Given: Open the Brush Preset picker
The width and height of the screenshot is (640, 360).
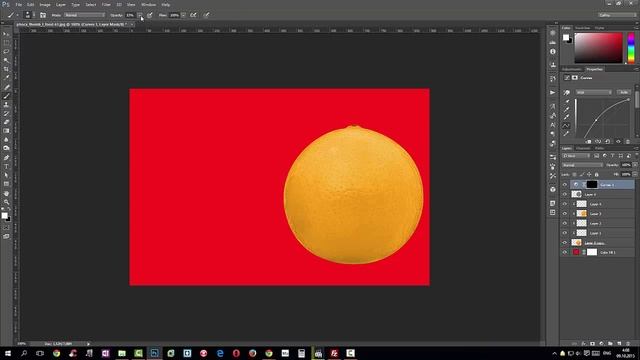Looking at the screenshot, I should (28, 15).
